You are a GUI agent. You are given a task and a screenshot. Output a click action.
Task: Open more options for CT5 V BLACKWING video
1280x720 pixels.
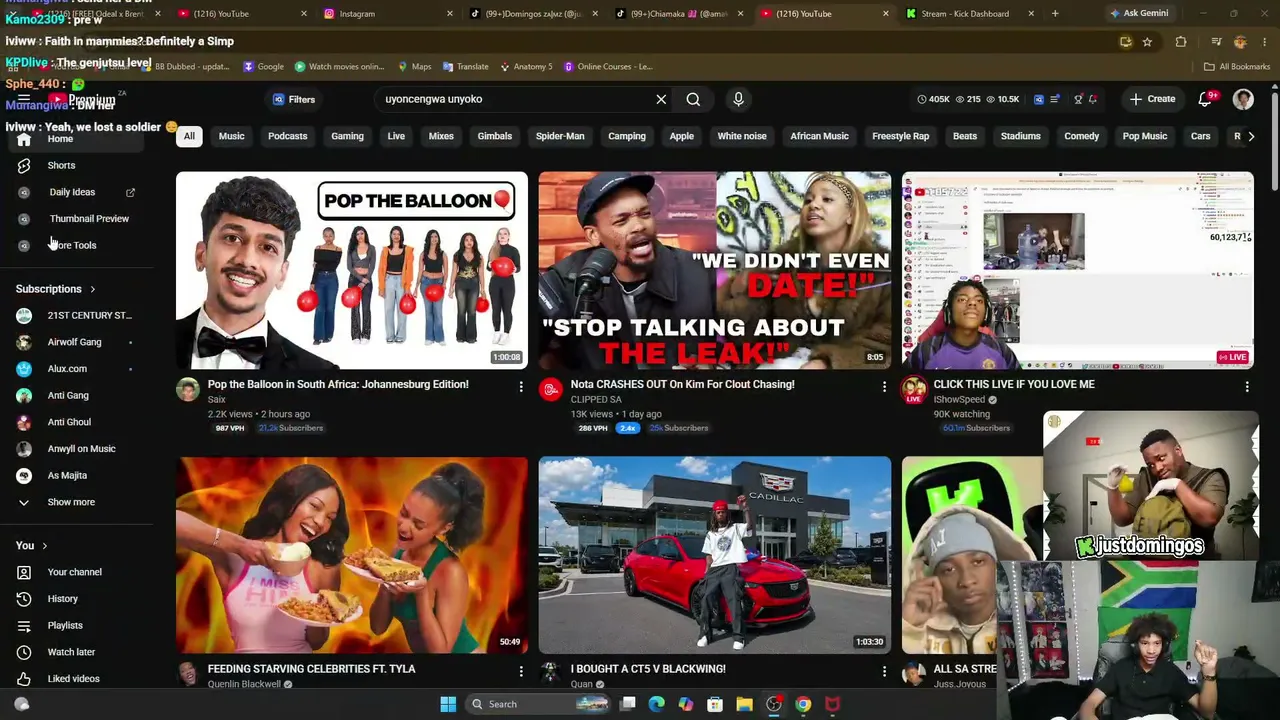pyautogui.click(x=884, y=671)
